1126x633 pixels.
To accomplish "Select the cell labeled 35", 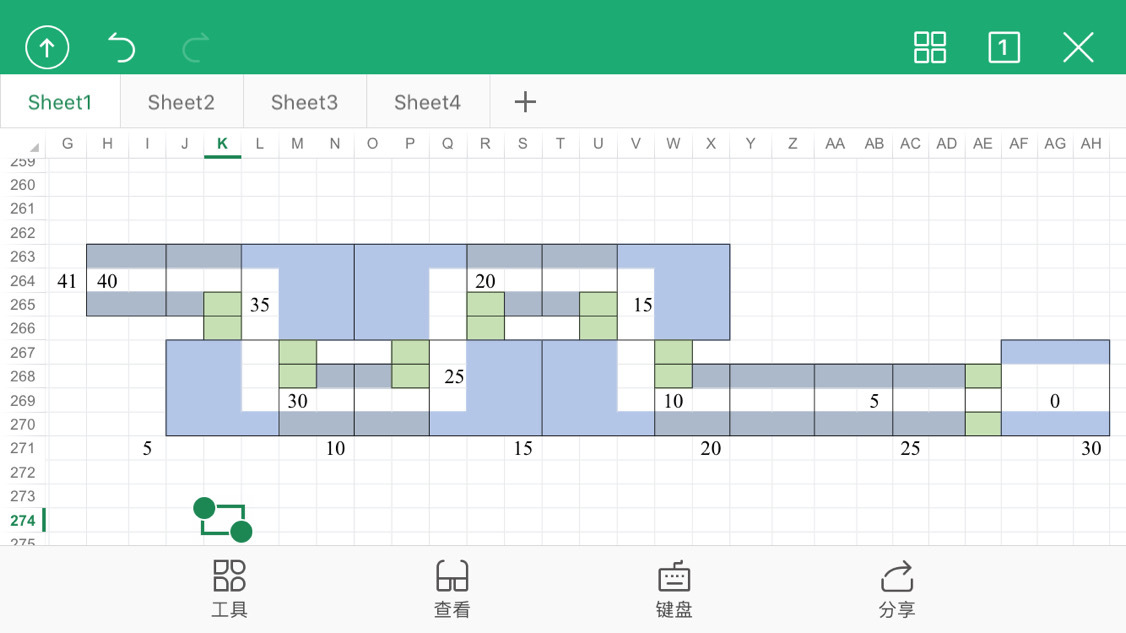I will [260, 305].
